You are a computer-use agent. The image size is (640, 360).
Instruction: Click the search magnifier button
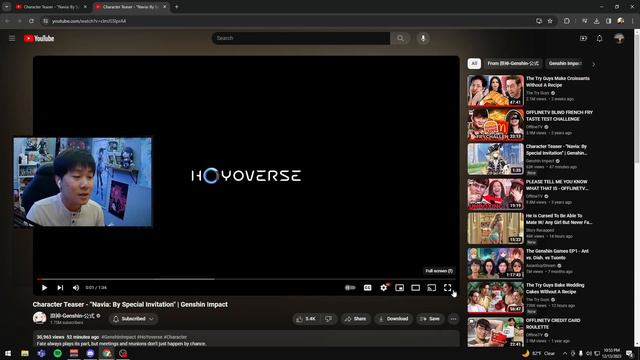click(400, 38)
